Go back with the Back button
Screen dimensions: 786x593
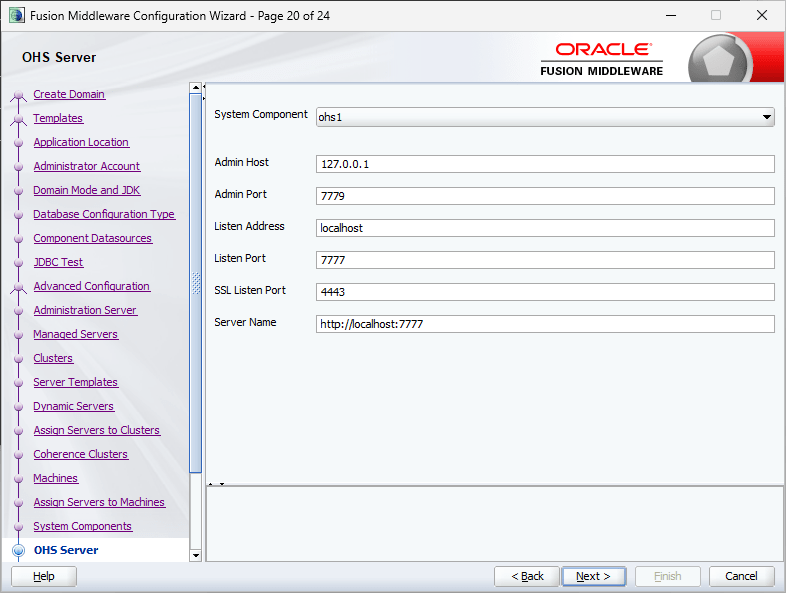point(527,576)
